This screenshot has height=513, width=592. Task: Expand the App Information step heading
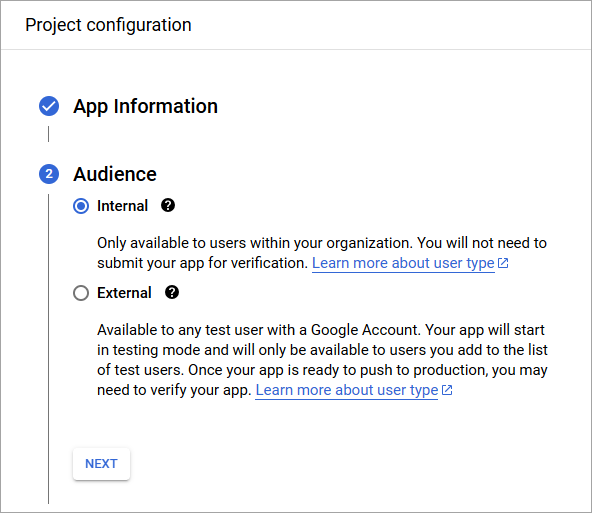(x=146, y=106)
